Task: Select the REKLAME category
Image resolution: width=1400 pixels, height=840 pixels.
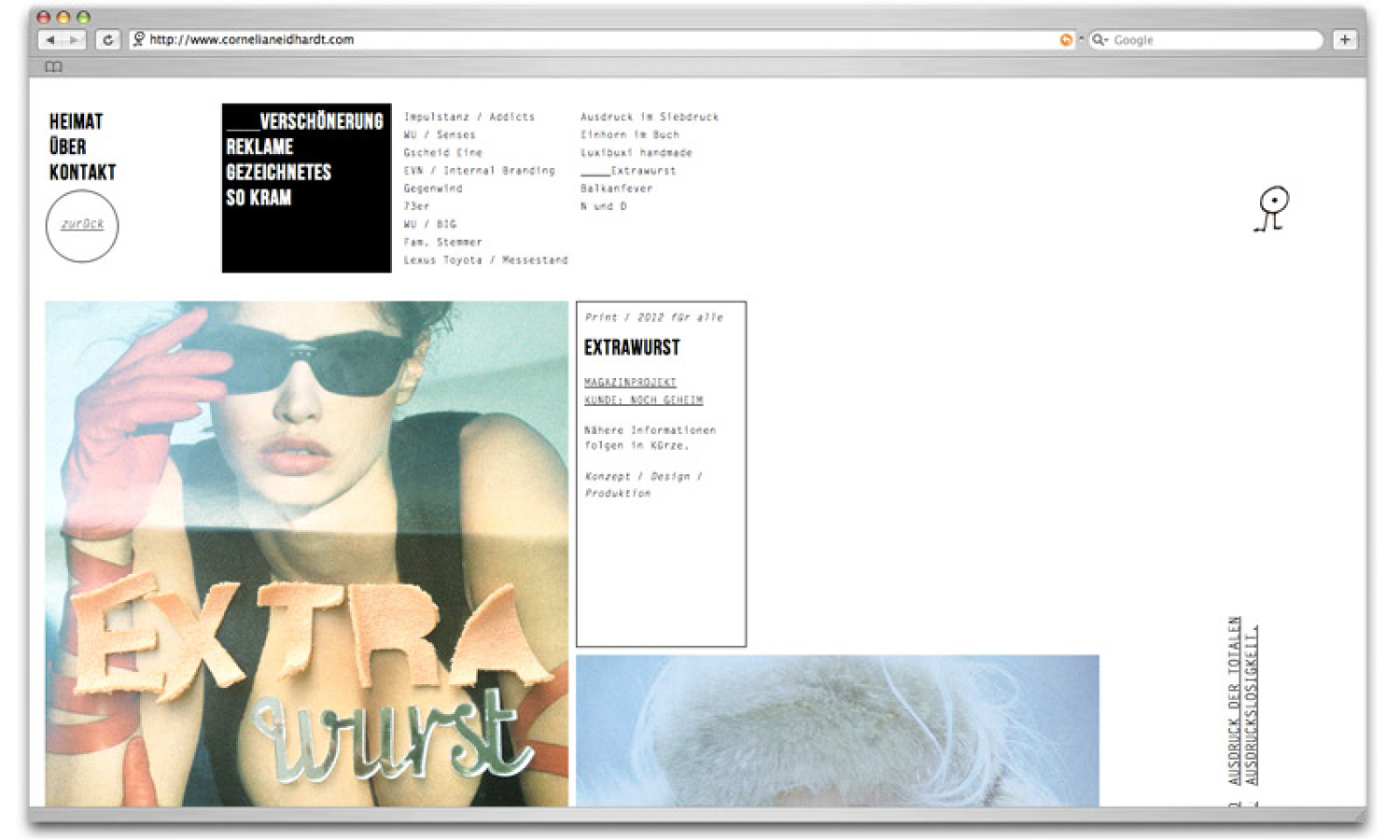Action: coord(259,147)
